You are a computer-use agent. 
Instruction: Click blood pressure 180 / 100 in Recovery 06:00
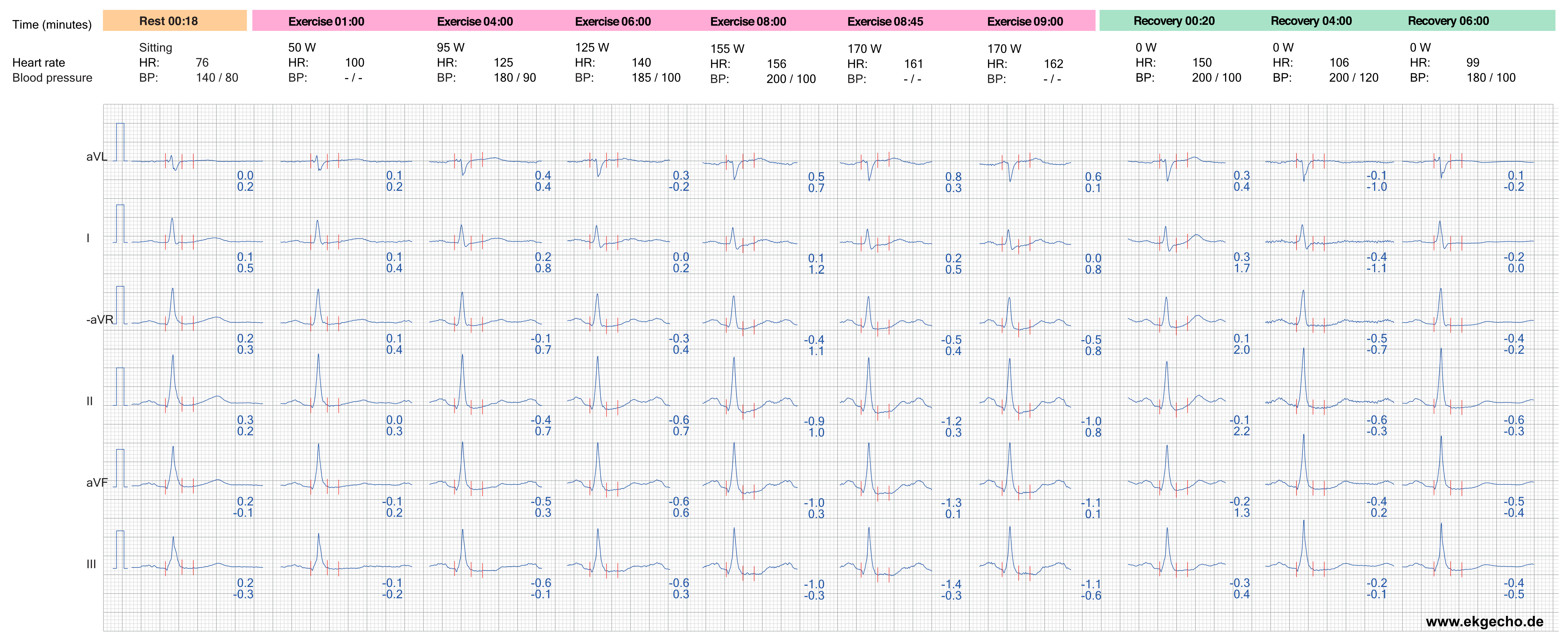point(1491,78)
